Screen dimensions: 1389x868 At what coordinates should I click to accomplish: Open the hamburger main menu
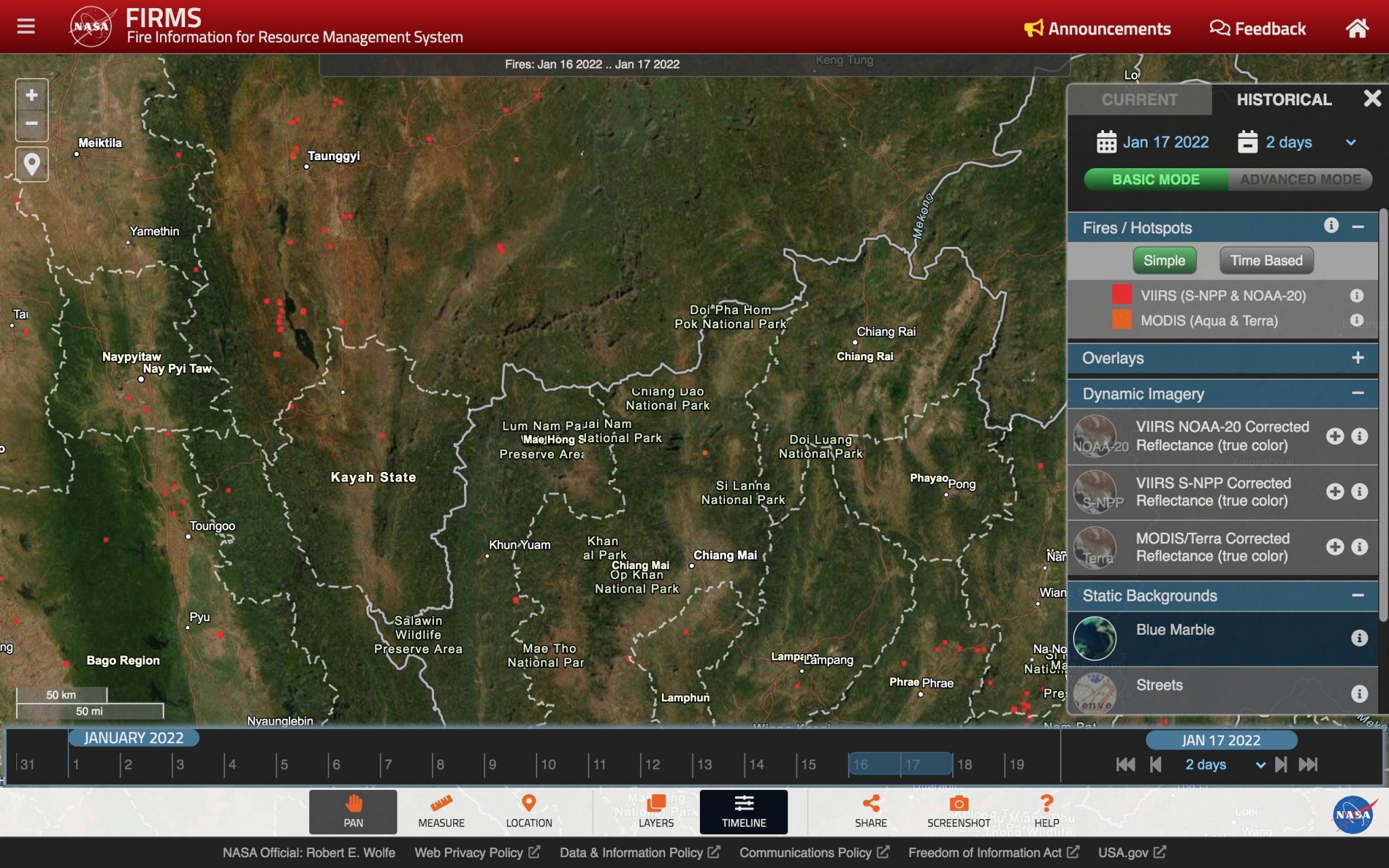tap(26, 26)
